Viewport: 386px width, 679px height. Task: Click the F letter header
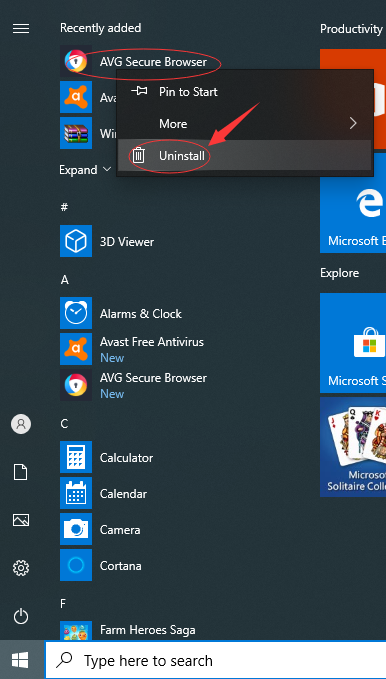(63, 604)
